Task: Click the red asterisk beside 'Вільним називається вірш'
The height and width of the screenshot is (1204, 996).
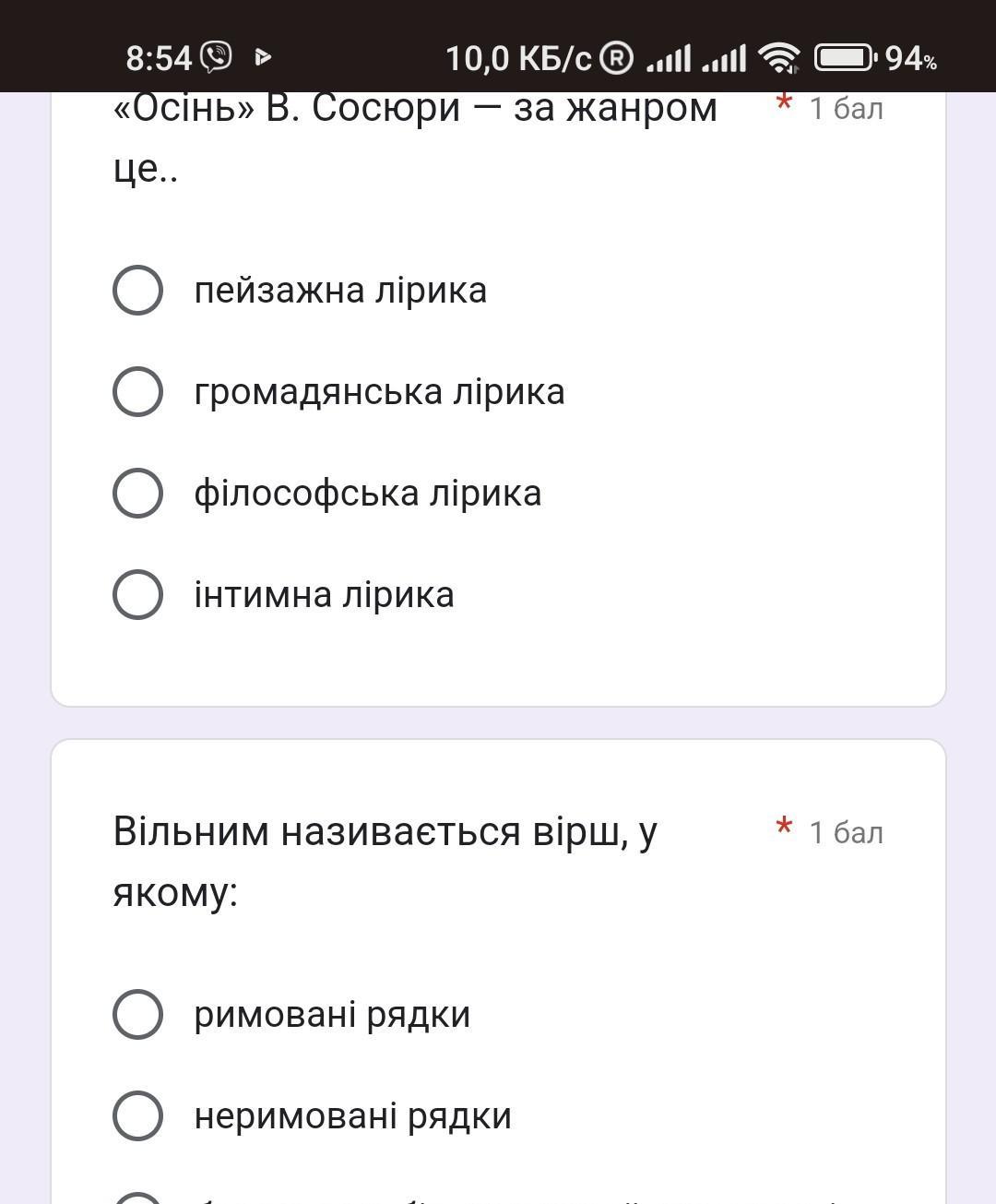Action: click(784, 828)
